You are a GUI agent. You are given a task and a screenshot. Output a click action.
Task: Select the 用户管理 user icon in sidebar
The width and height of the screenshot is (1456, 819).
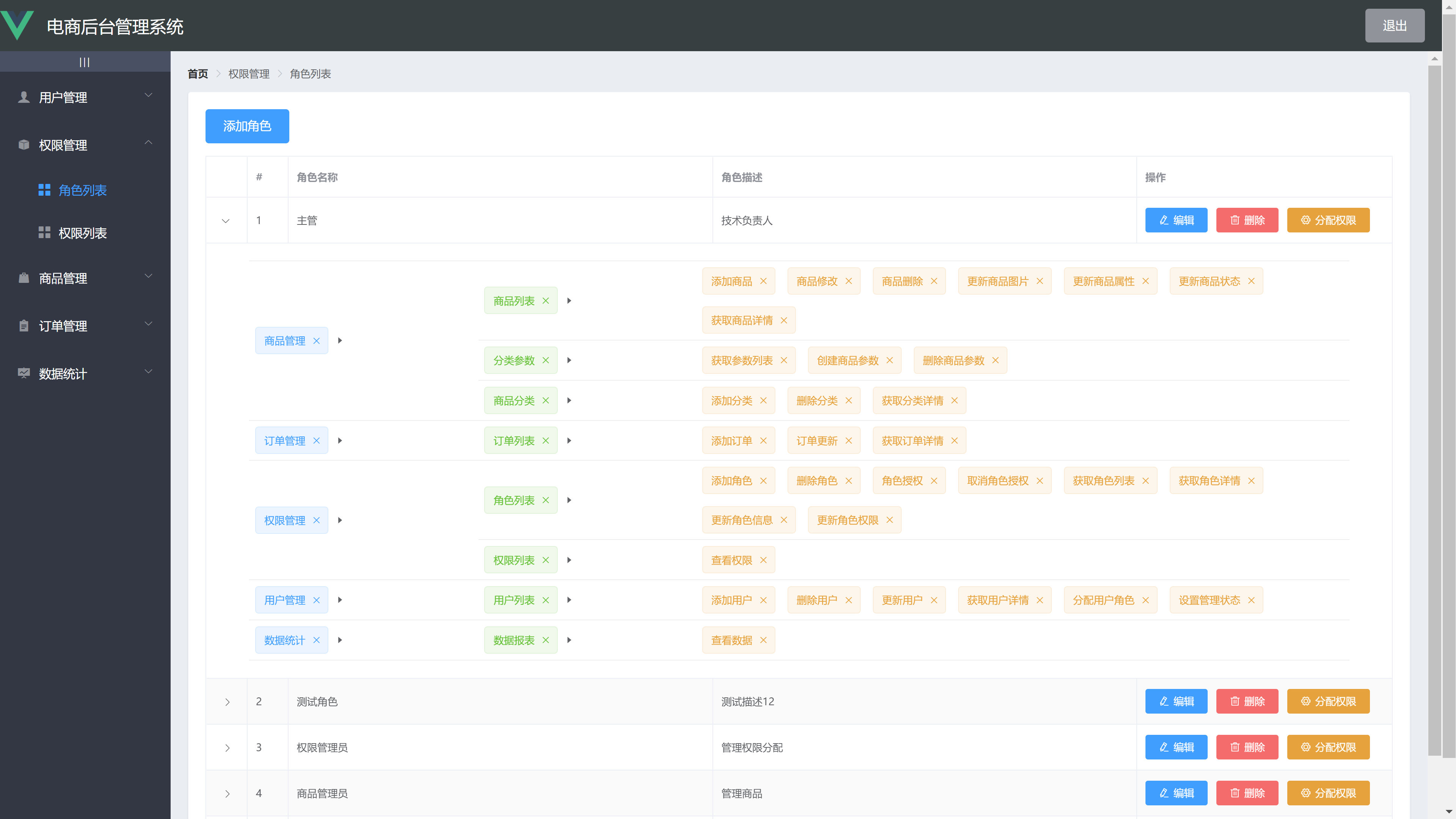24,97
